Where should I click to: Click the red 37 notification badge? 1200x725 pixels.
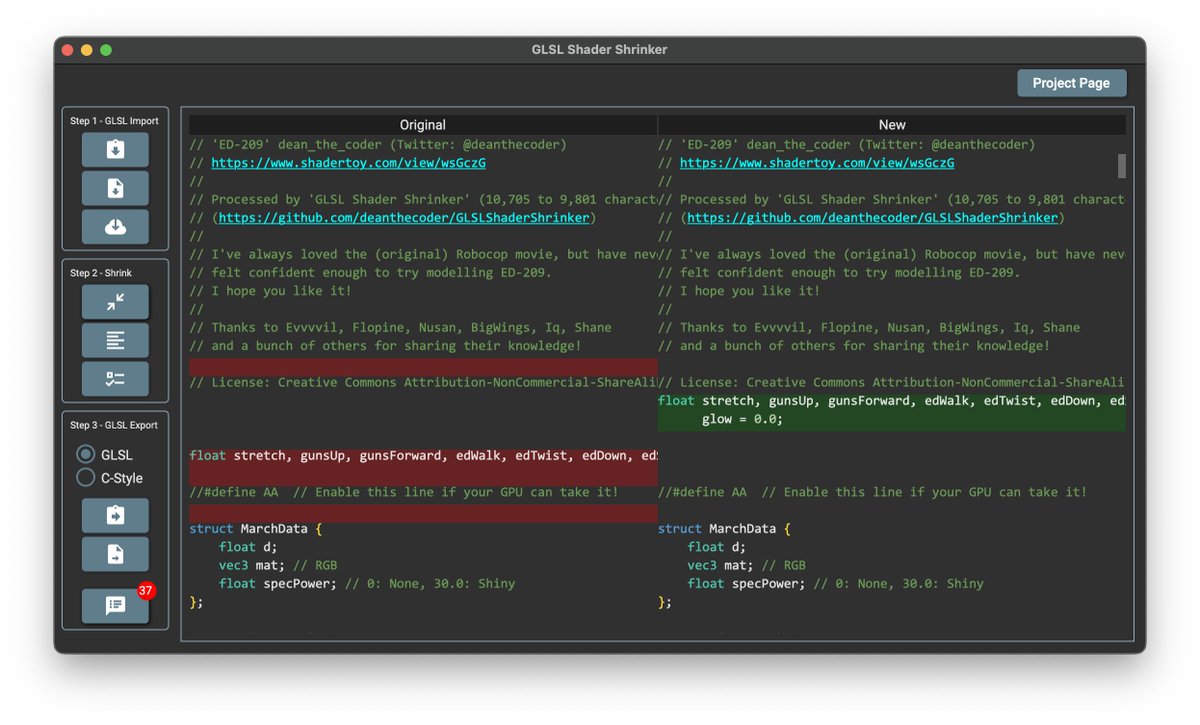(146, 591)
